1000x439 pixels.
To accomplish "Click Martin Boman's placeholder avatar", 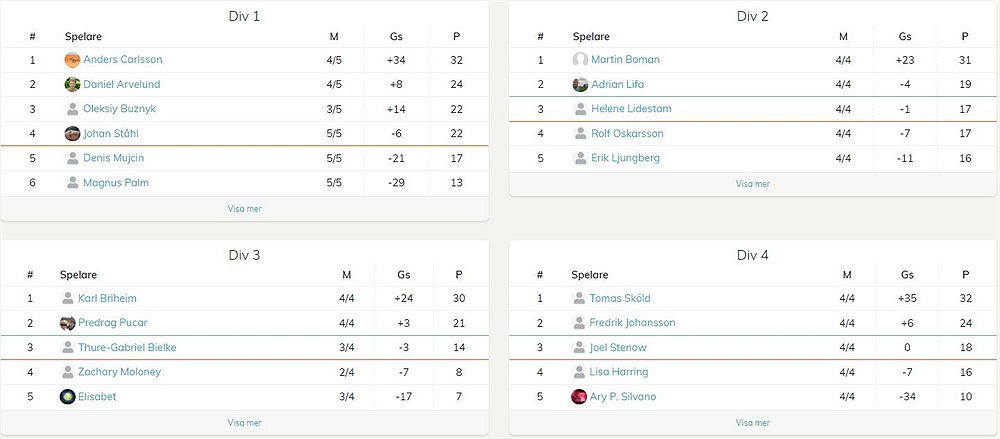I will 580,60.
